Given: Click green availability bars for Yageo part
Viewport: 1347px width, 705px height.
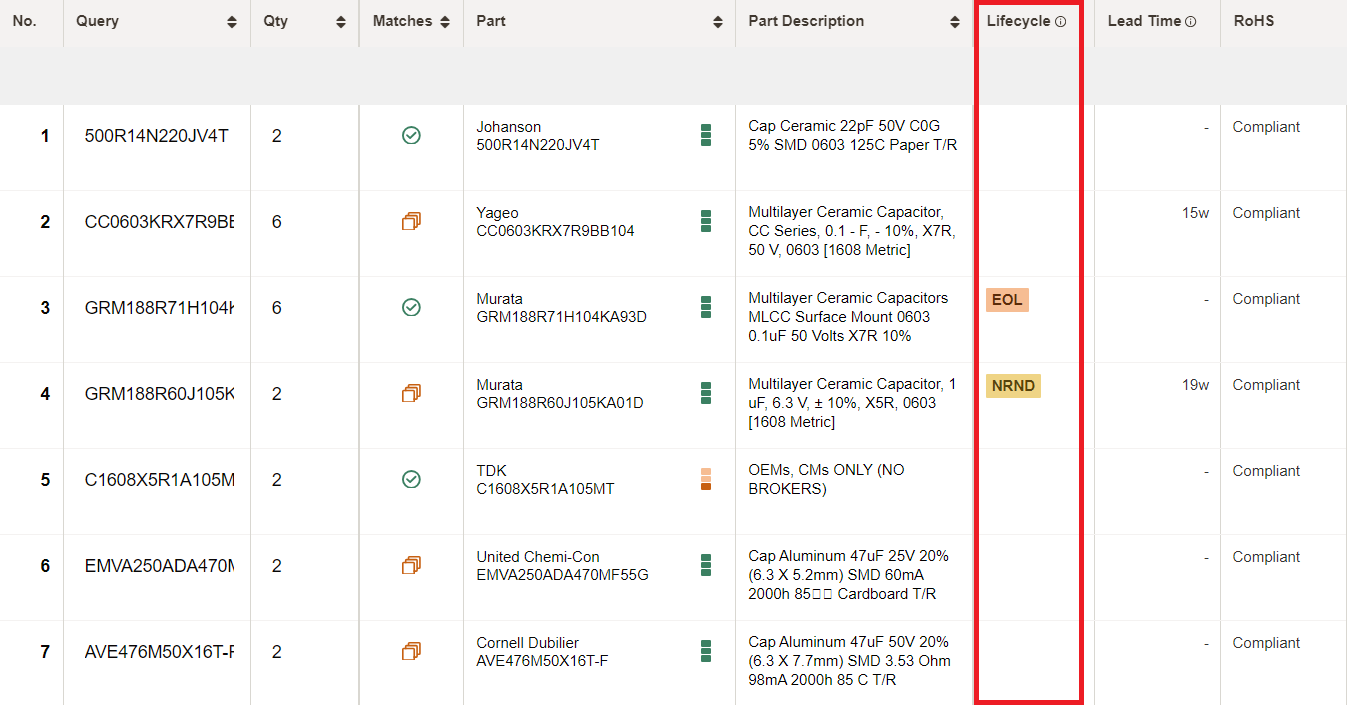Looking at the screenshot, I should pyautogui.click(x=706, y=221).
